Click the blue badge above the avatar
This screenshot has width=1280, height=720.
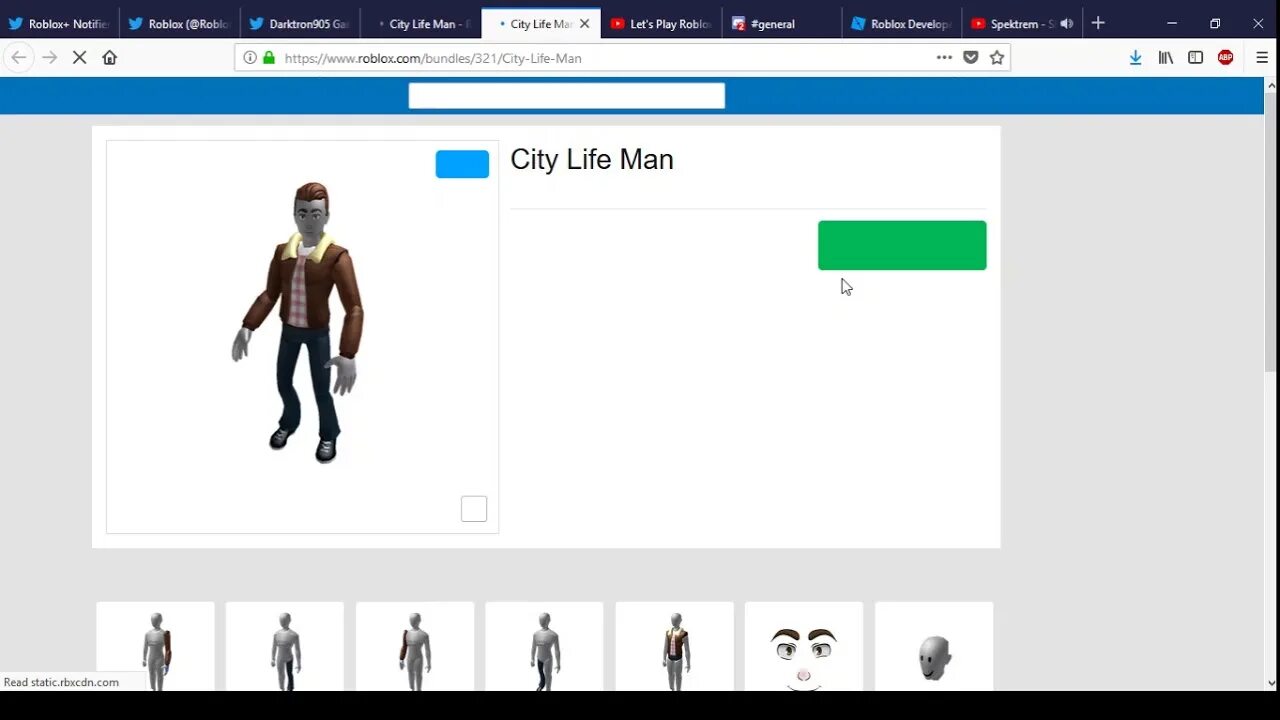[x=461, y=163]
